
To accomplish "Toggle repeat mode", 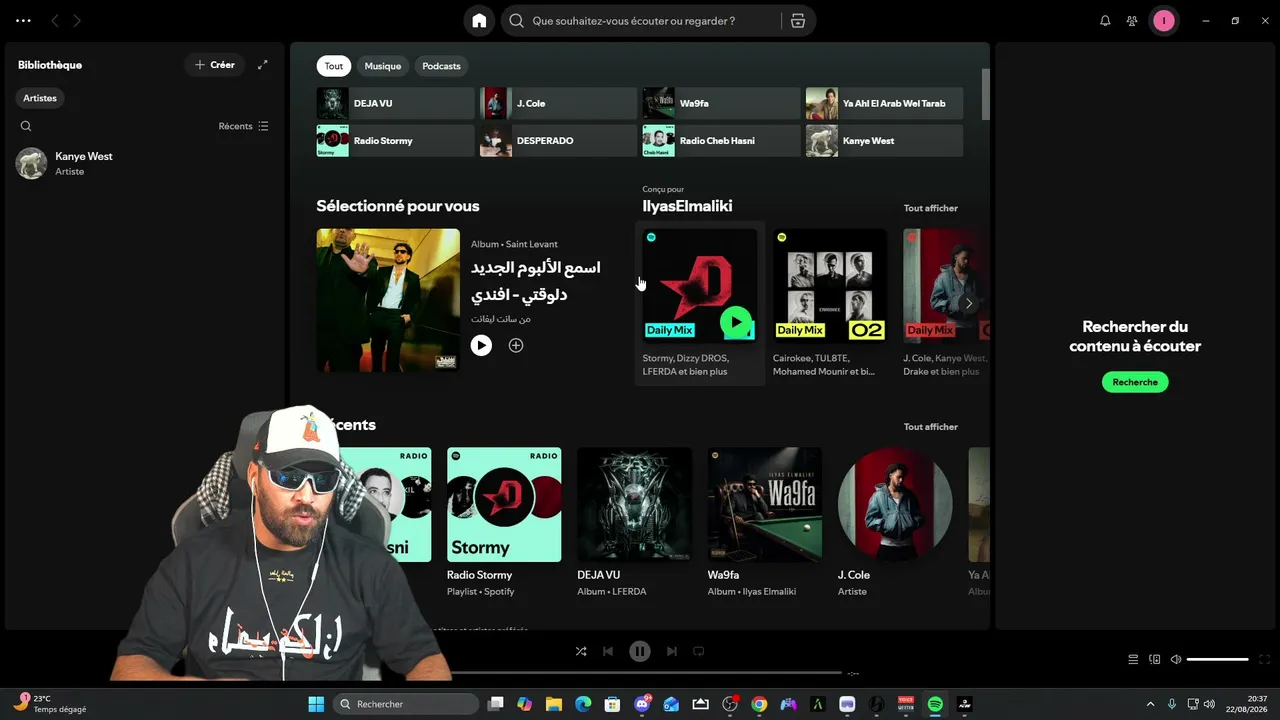I will (699, 651).
